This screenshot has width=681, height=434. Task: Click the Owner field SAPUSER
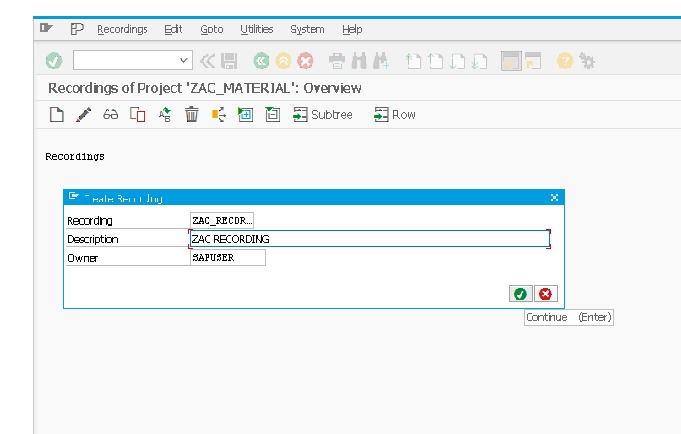pyautogui.click(x=228, y=258)
